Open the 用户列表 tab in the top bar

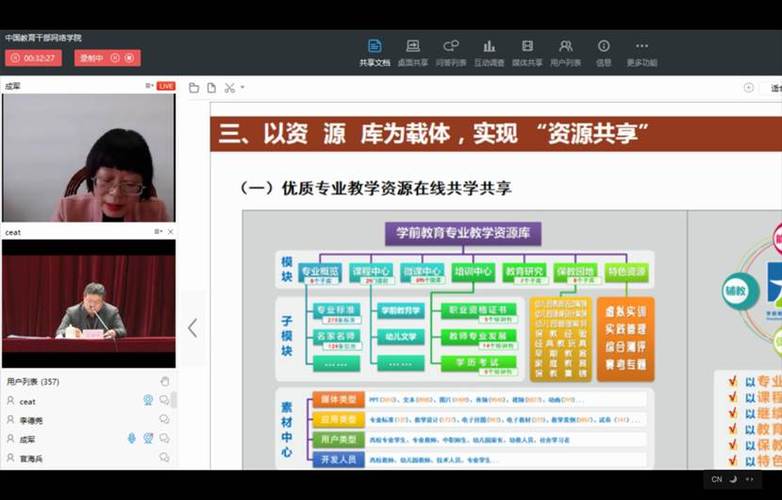click(566, 53)
